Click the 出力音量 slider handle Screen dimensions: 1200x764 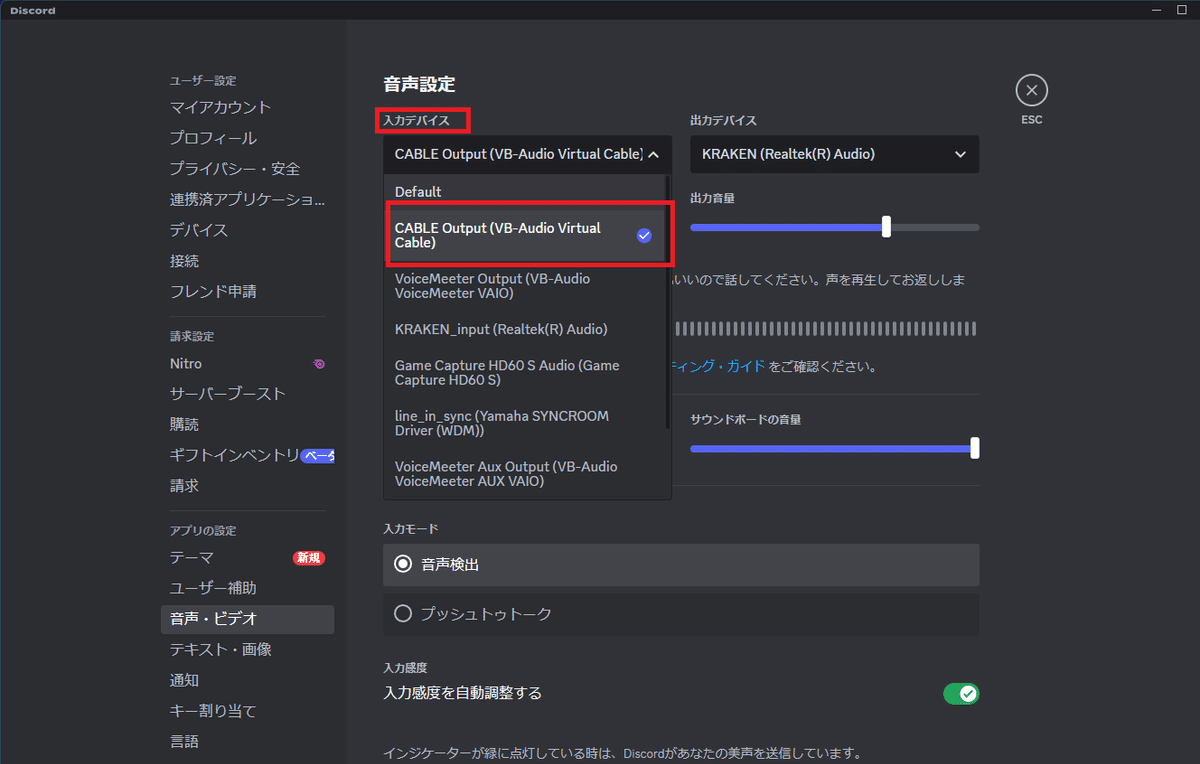[x=886, y=227]
